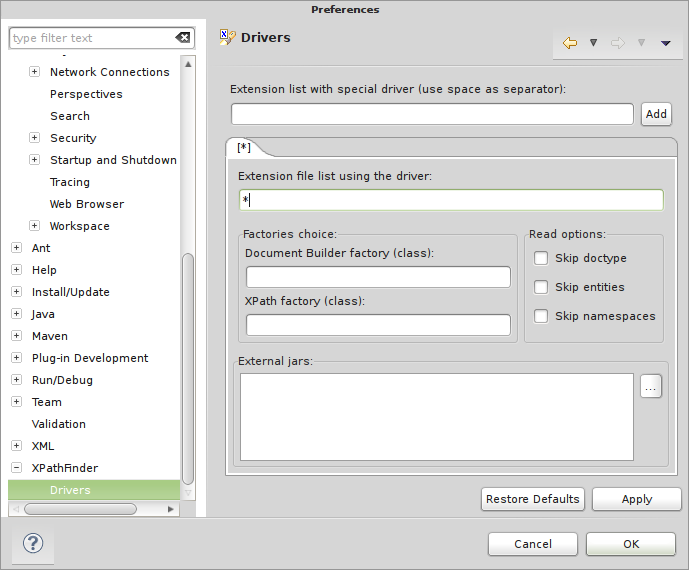Select Perspectives in the tree
Screen dimensions: 689x570
86,94
